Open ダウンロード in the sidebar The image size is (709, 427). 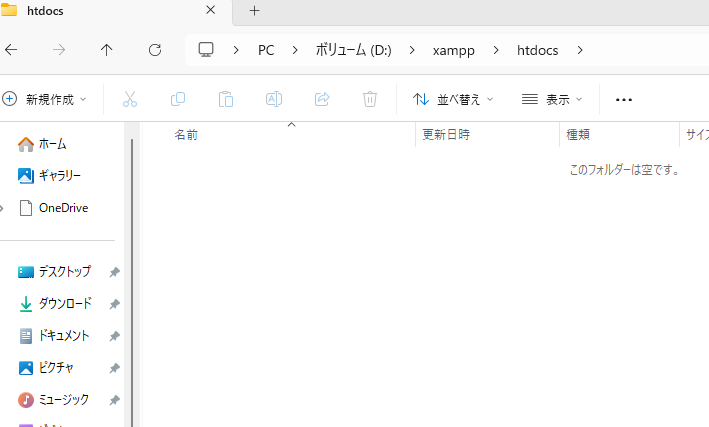tap(64, 304)
